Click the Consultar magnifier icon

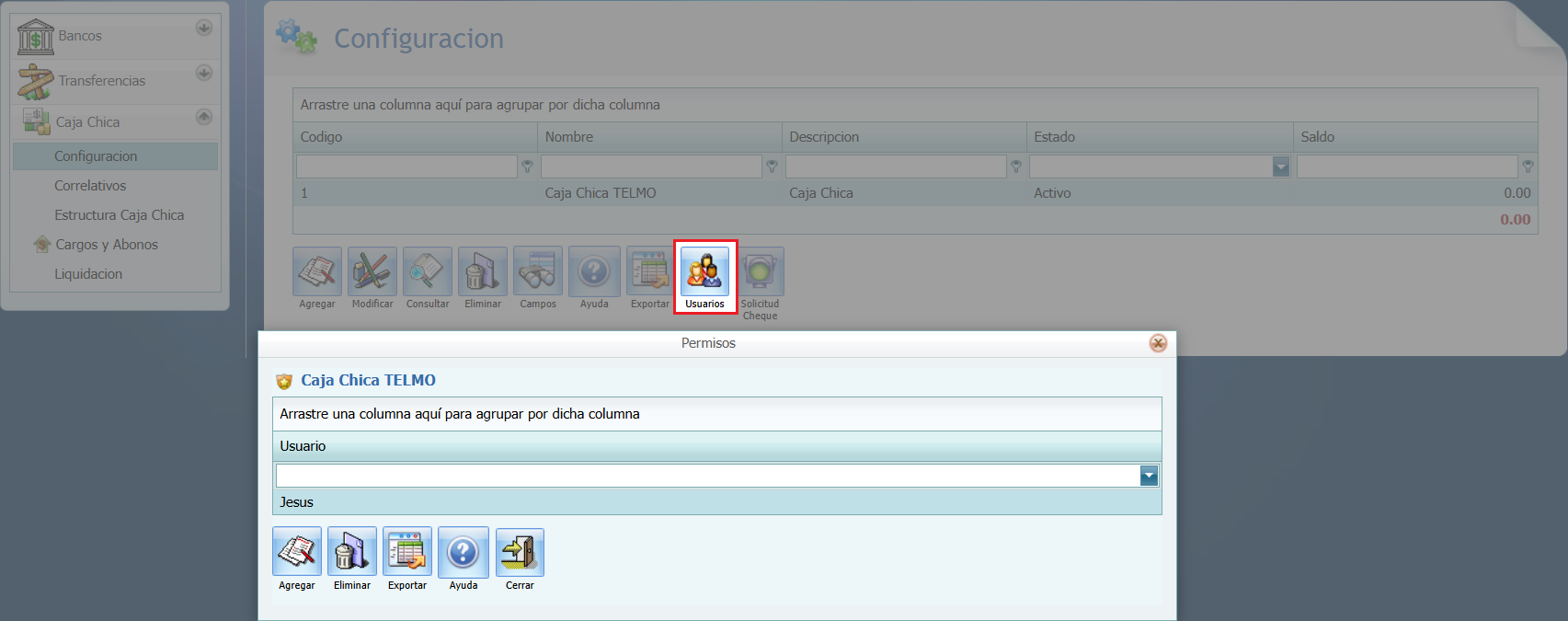(428, 271)
